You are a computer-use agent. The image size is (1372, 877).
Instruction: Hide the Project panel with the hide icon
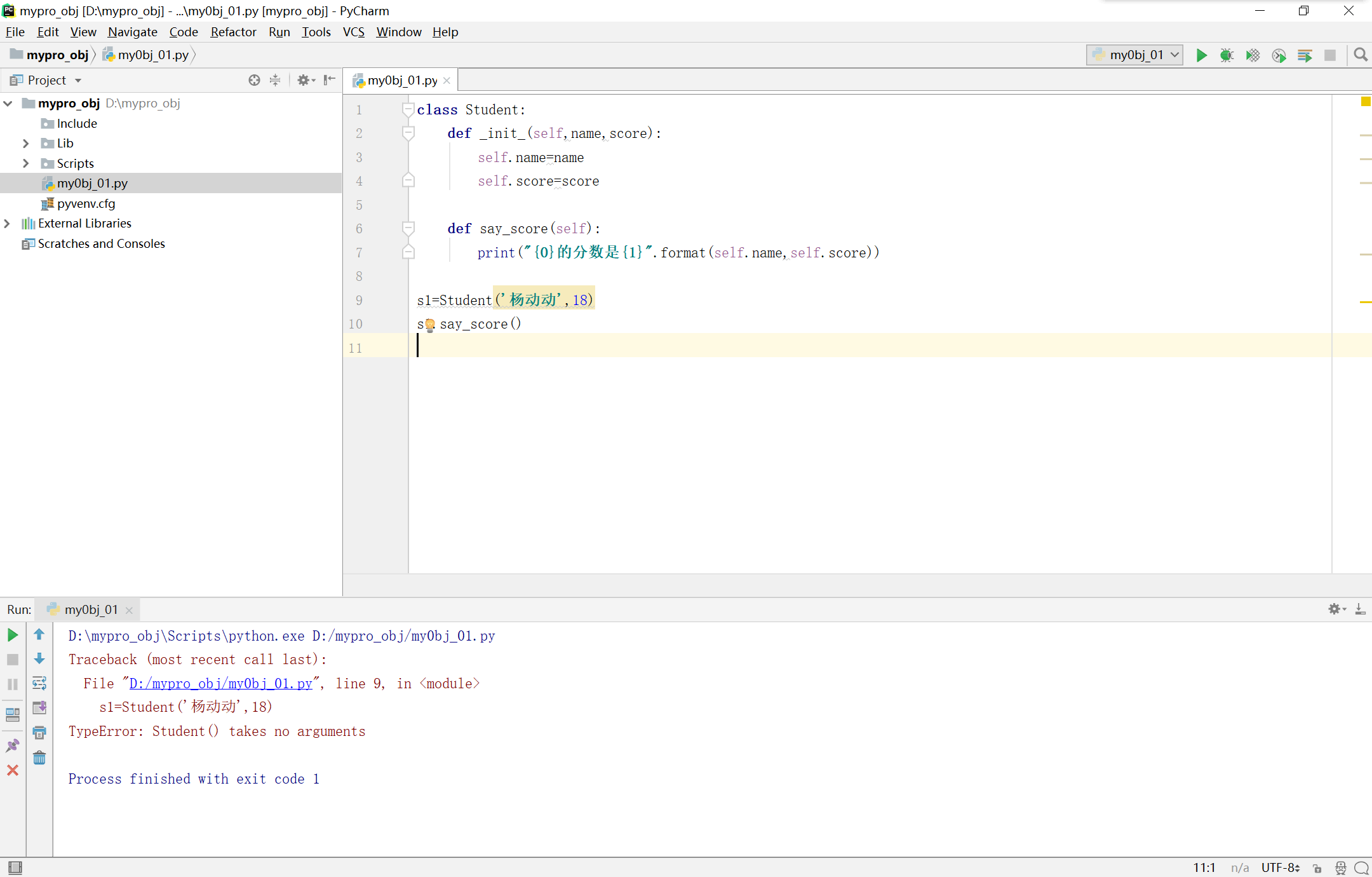coord(329,80)
